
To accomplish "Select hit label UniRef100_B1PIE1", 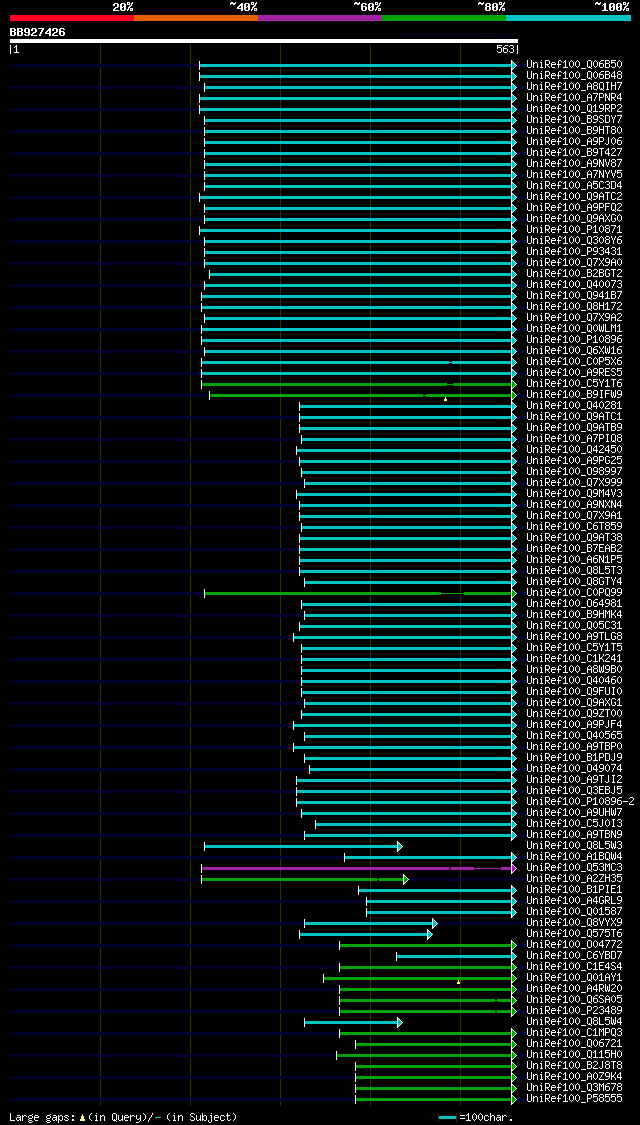I will click(574, 891).
